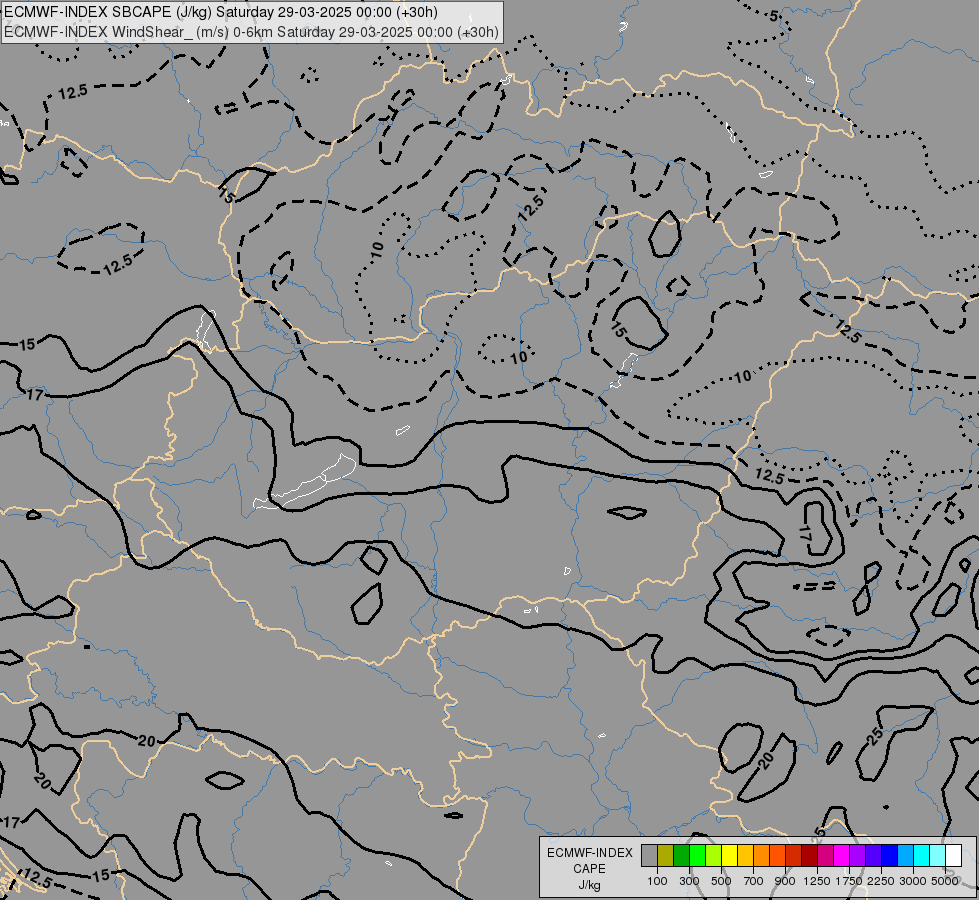The height and width of the screenshot is (900, 979).
Task: Pick the lime yellow-green legend swatch
Action: (x=714, y=855)
